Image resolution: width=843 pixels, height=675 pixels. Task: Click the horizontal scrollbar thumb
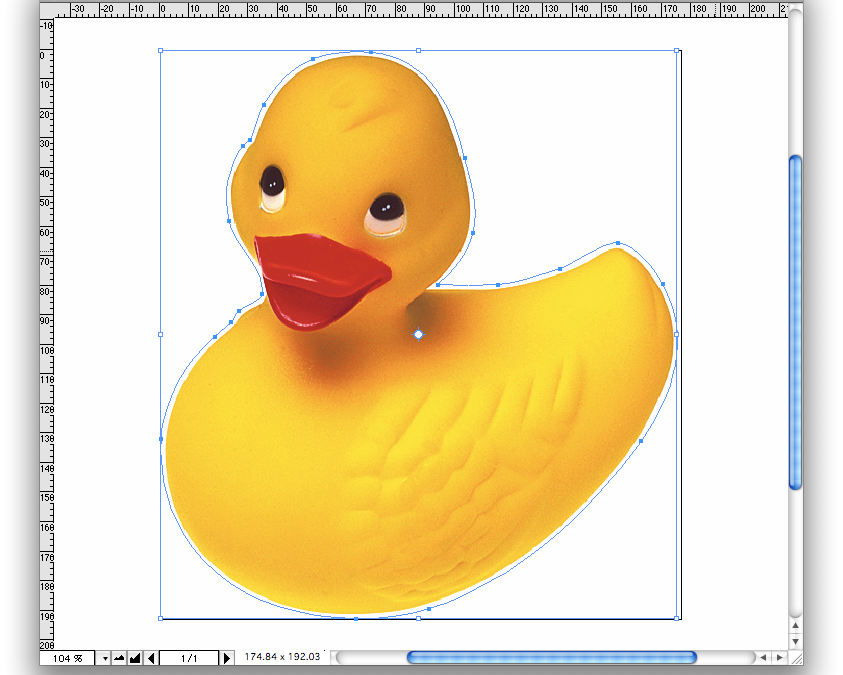tap(551, 657)
